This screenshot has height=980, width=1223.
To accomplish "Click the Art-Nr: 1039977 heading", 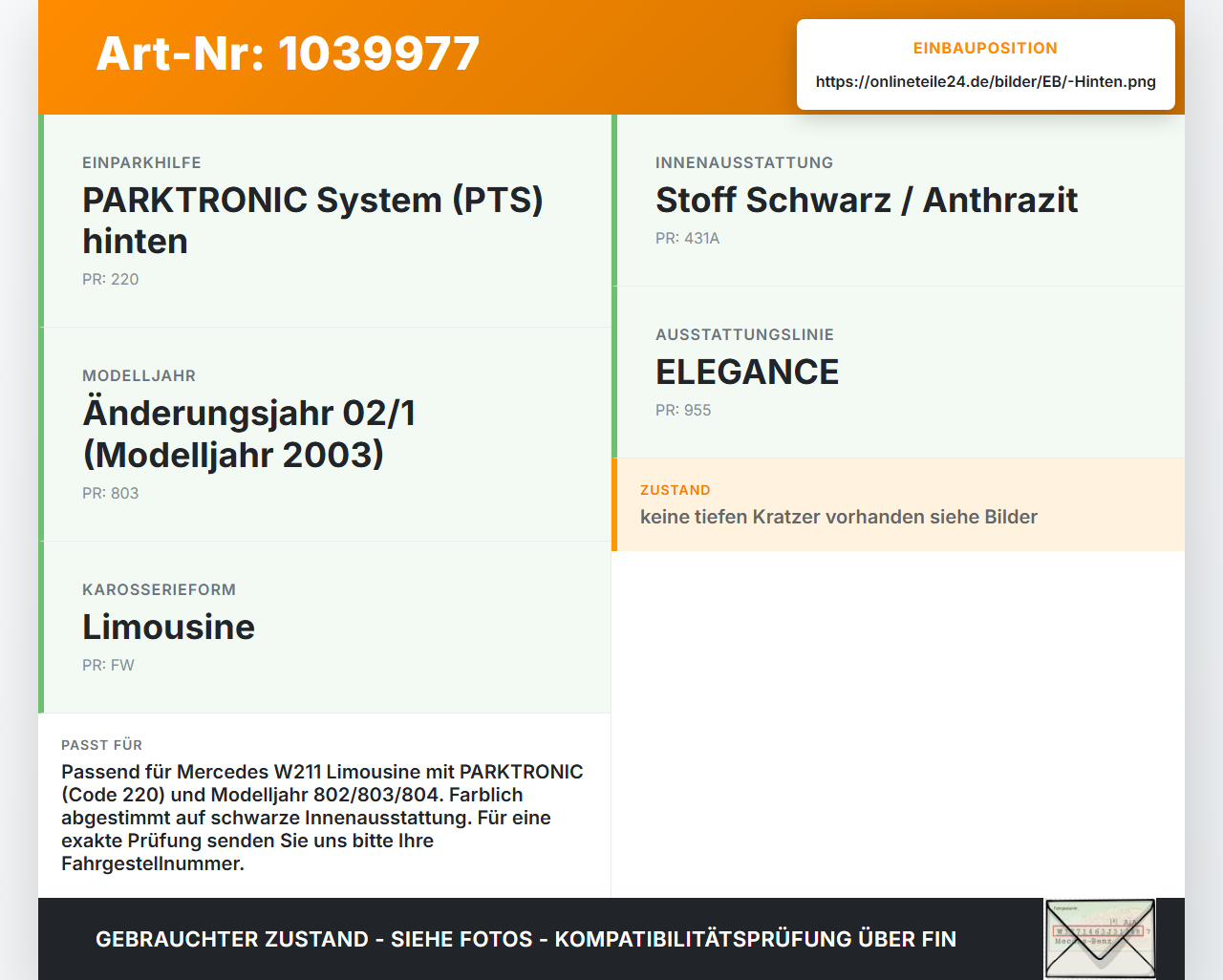I will tap(288, 53).
